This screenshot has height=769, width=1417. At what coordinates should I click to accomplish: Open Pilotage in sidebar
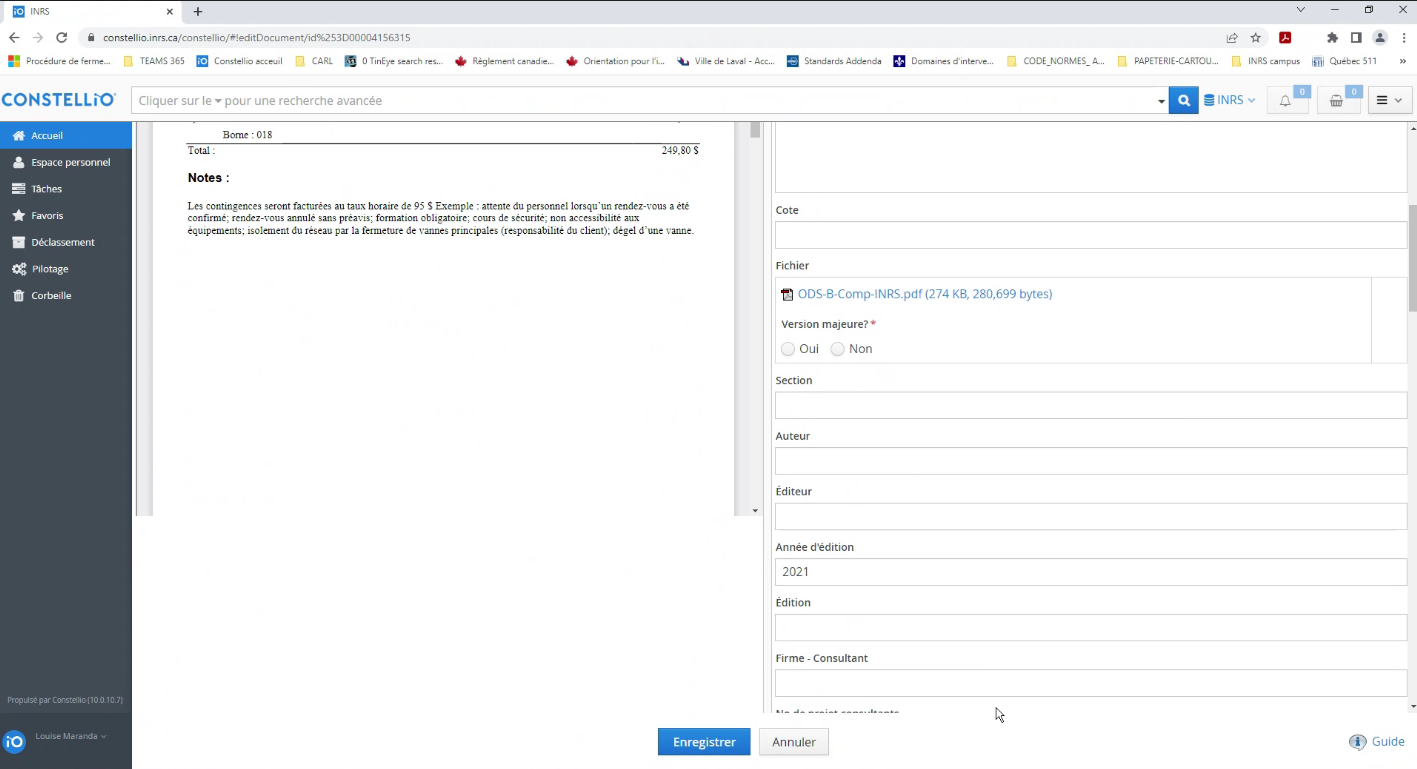click(x=66, y=269)
